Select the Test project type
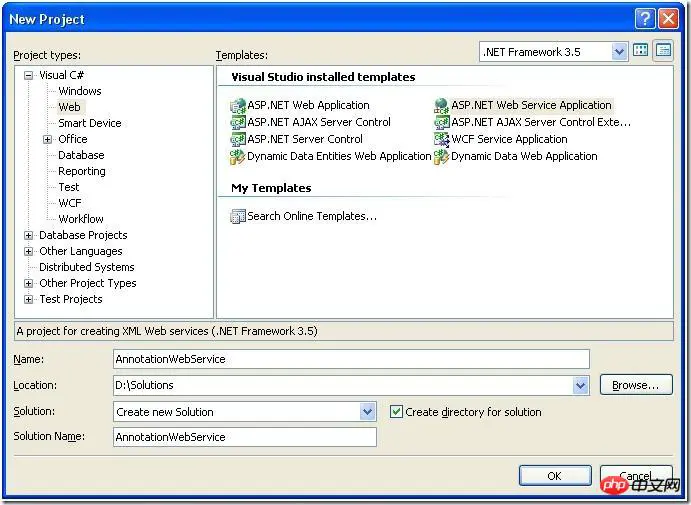 coord(69,187)
